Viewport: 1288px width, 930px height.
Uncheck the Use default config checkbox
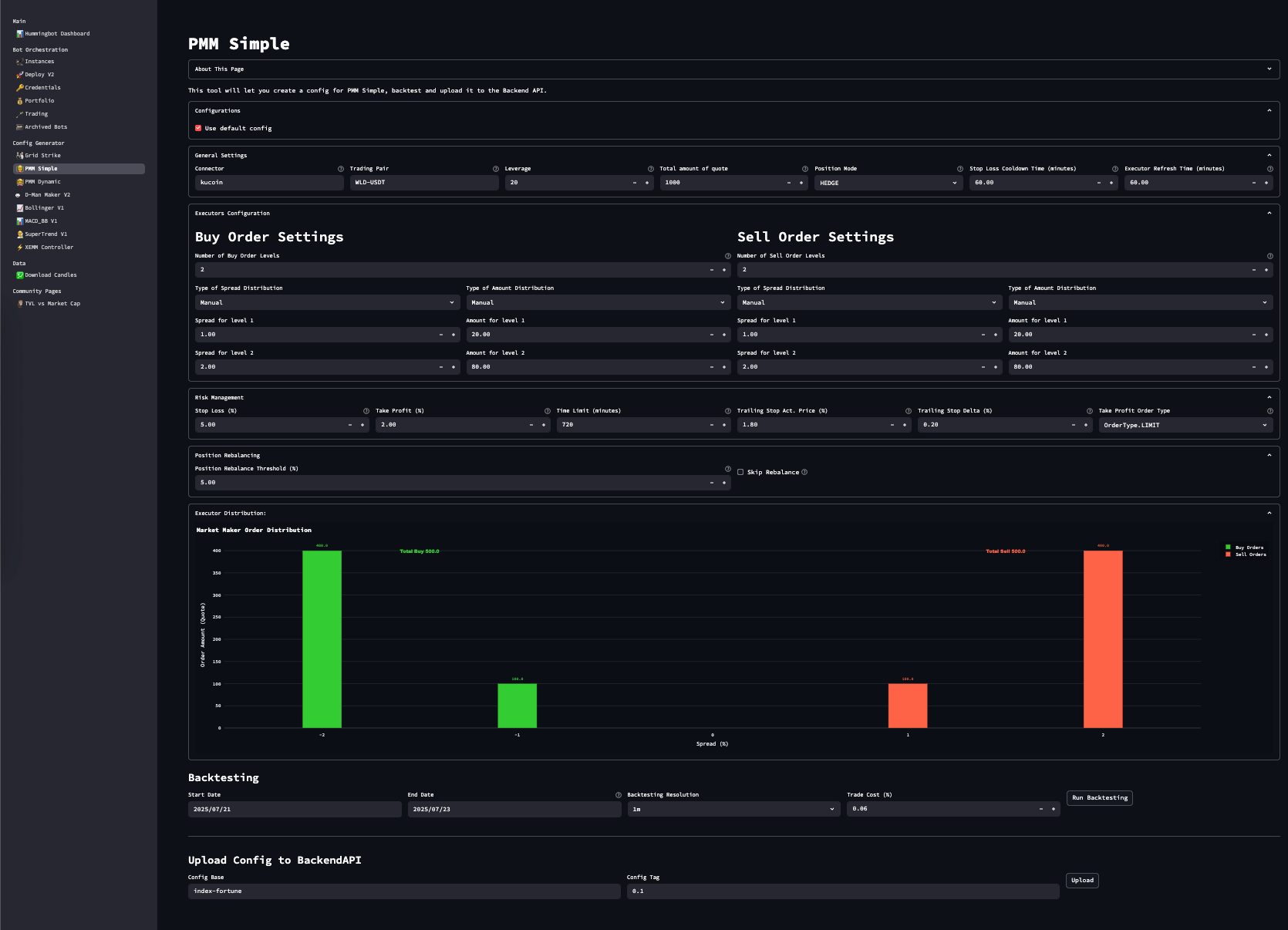(199, 128)
